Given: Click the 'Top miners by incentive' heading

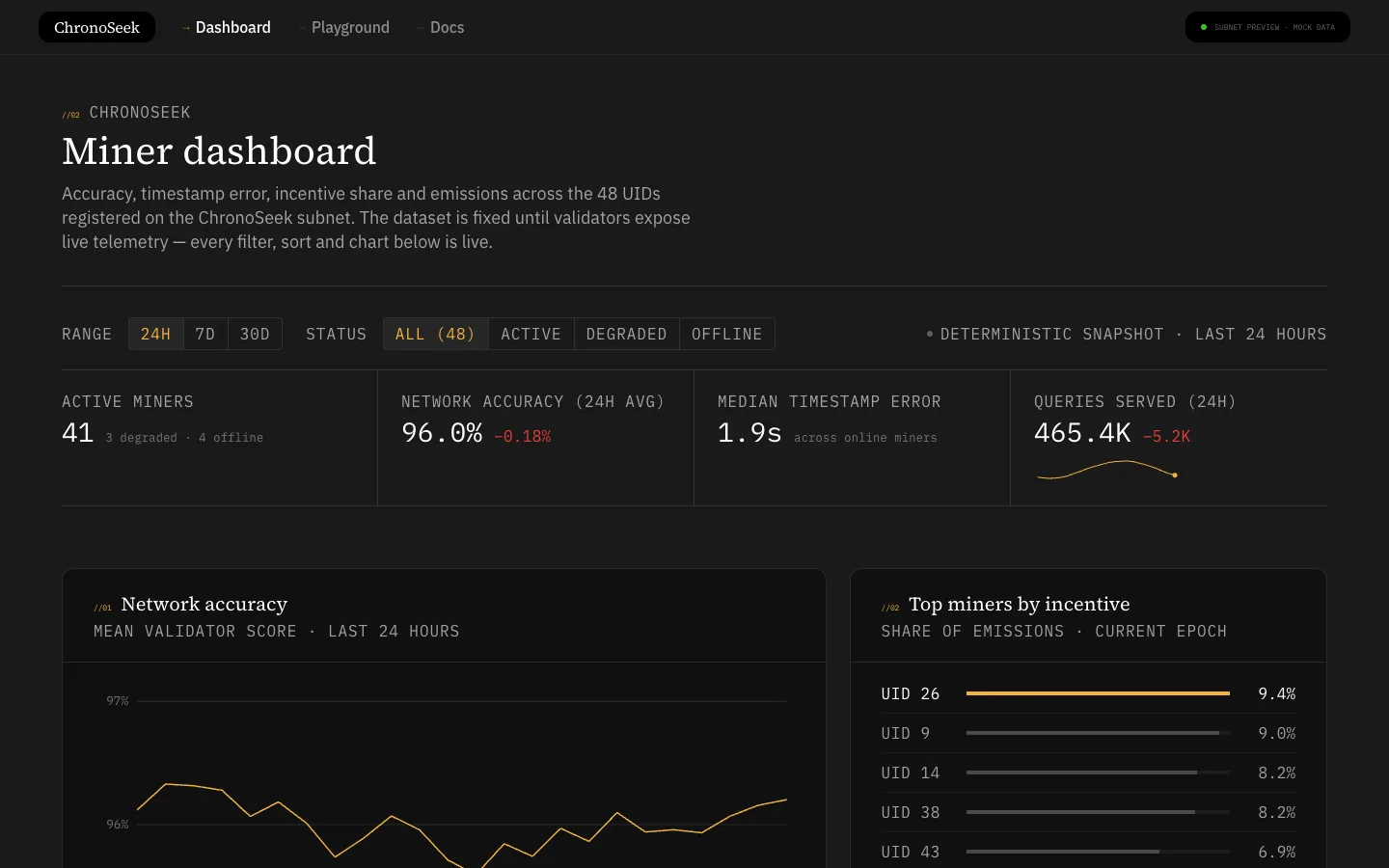Looking at the screenshot, I should (x=1020, y=604).
